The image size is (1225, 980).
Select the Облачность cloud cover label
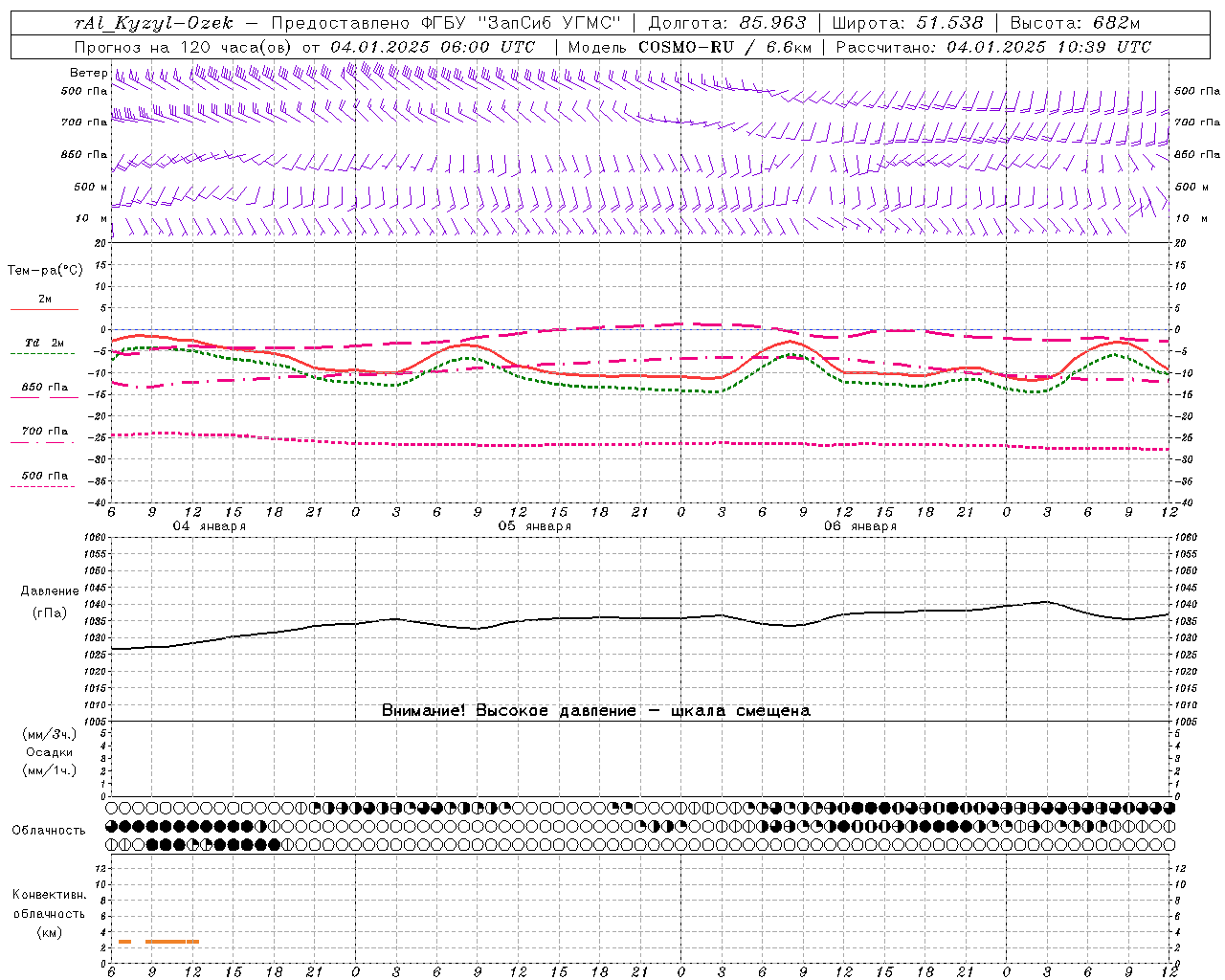click(x=49, y=830)
